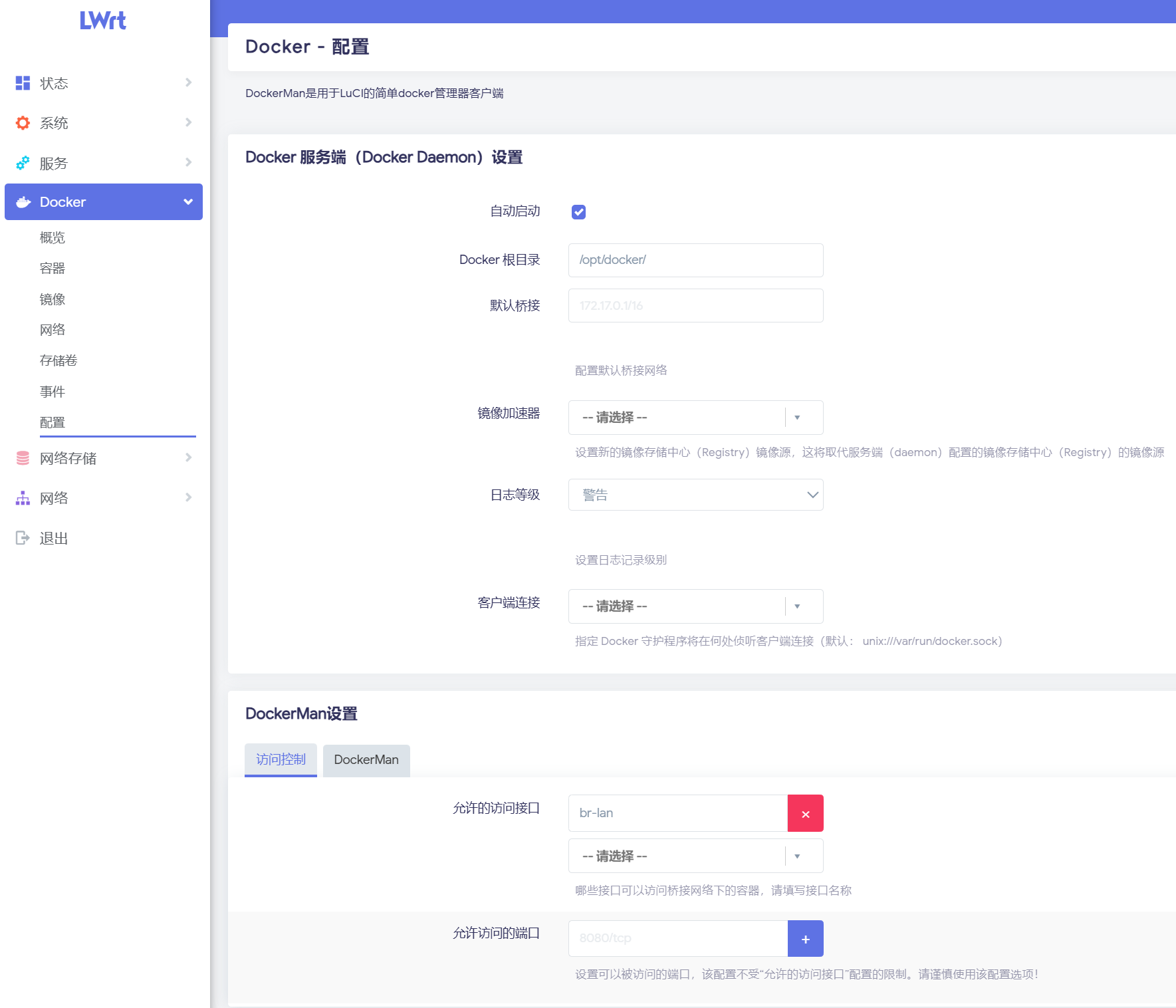The image size is (1176, 1008).
Task: Open Docker 事件 submenu item
Action: click(x=53, y=392)
